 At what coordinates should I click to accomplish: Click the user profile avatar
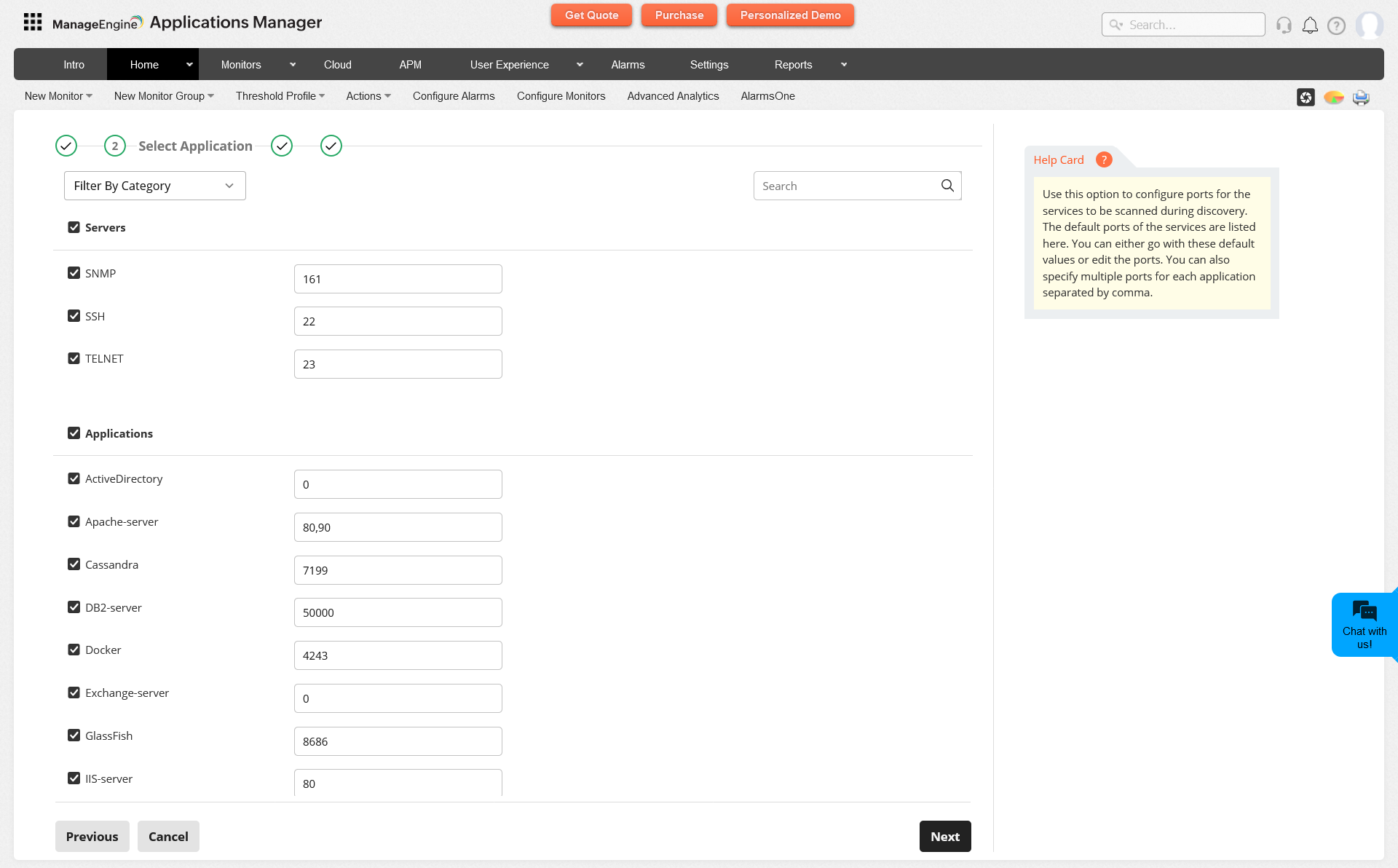click(1369, 25)
